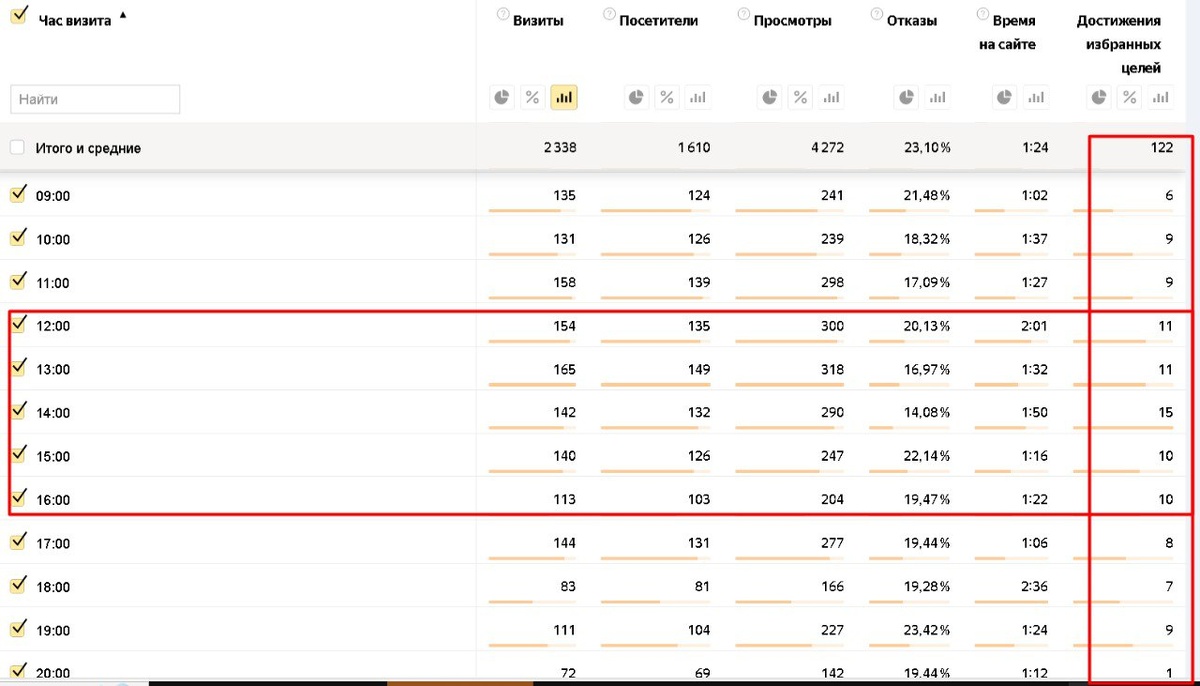Check the Итого и средние checkbox
The width and height of the screenshot is (1200, 686).
coord(17,147)
